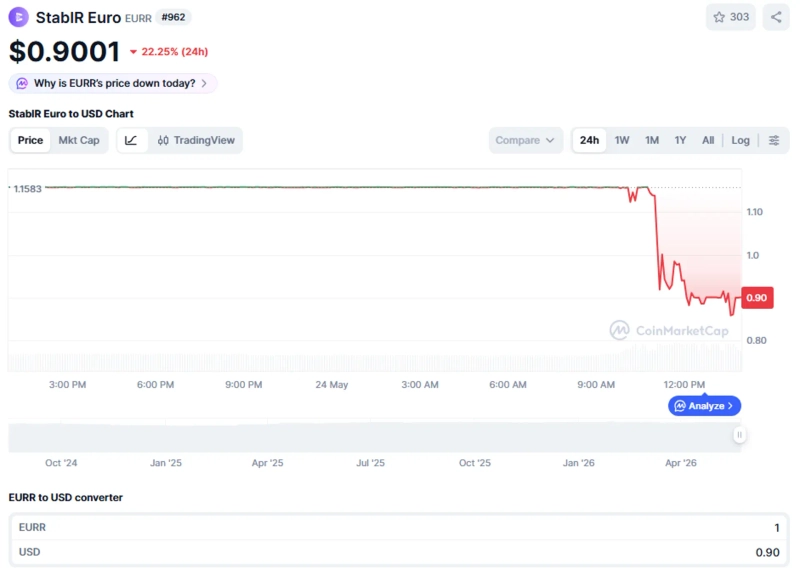800x570 pixels.
Task: Click the $0.9001 price heading
Action: (x=64, y=52)
